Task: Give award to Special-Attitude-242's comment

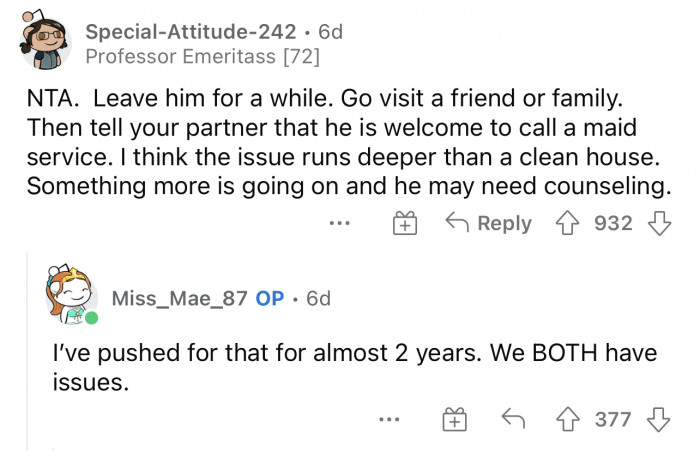Action: pos(404,224)
